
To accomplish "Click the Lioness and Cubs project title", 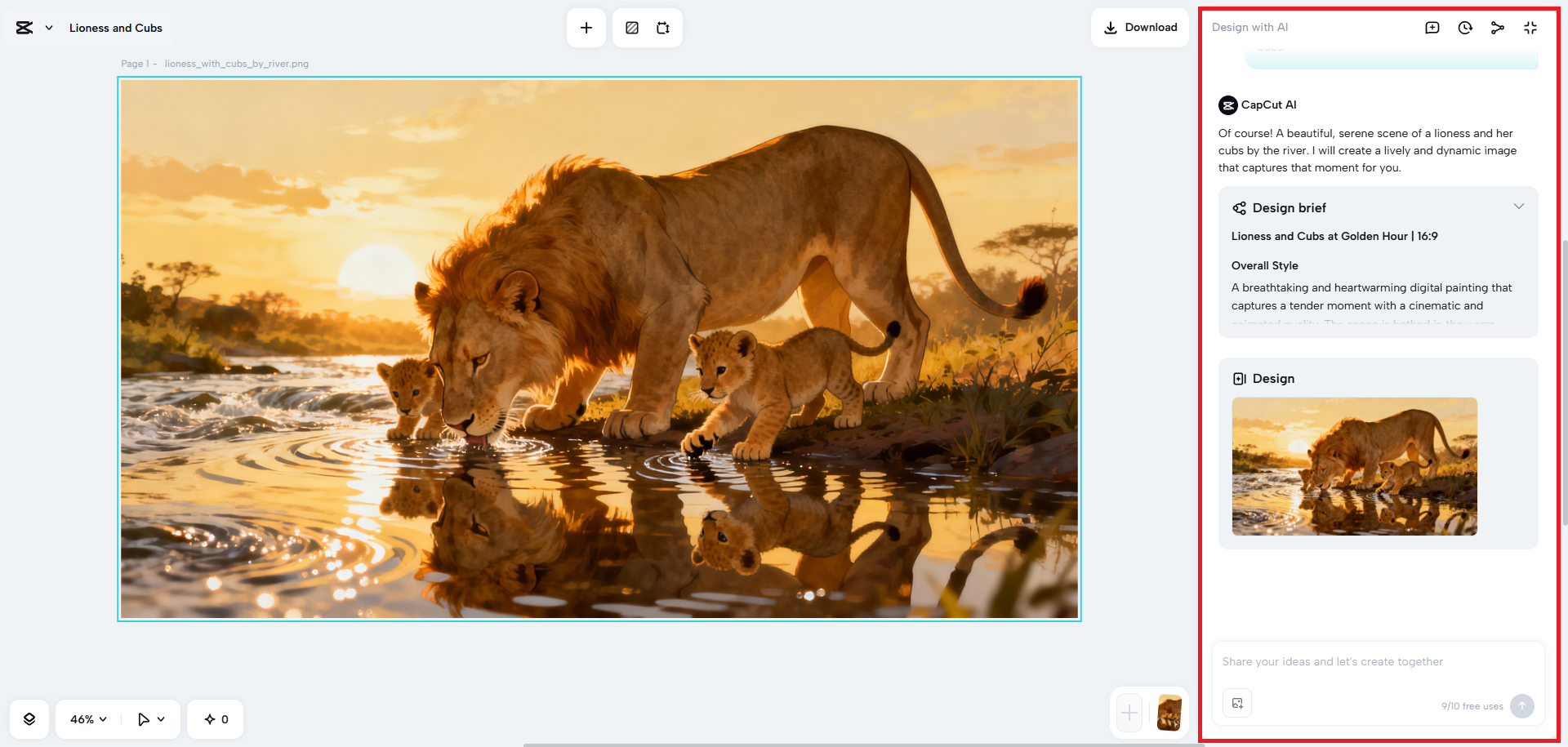I will click(x=116, y=28).
